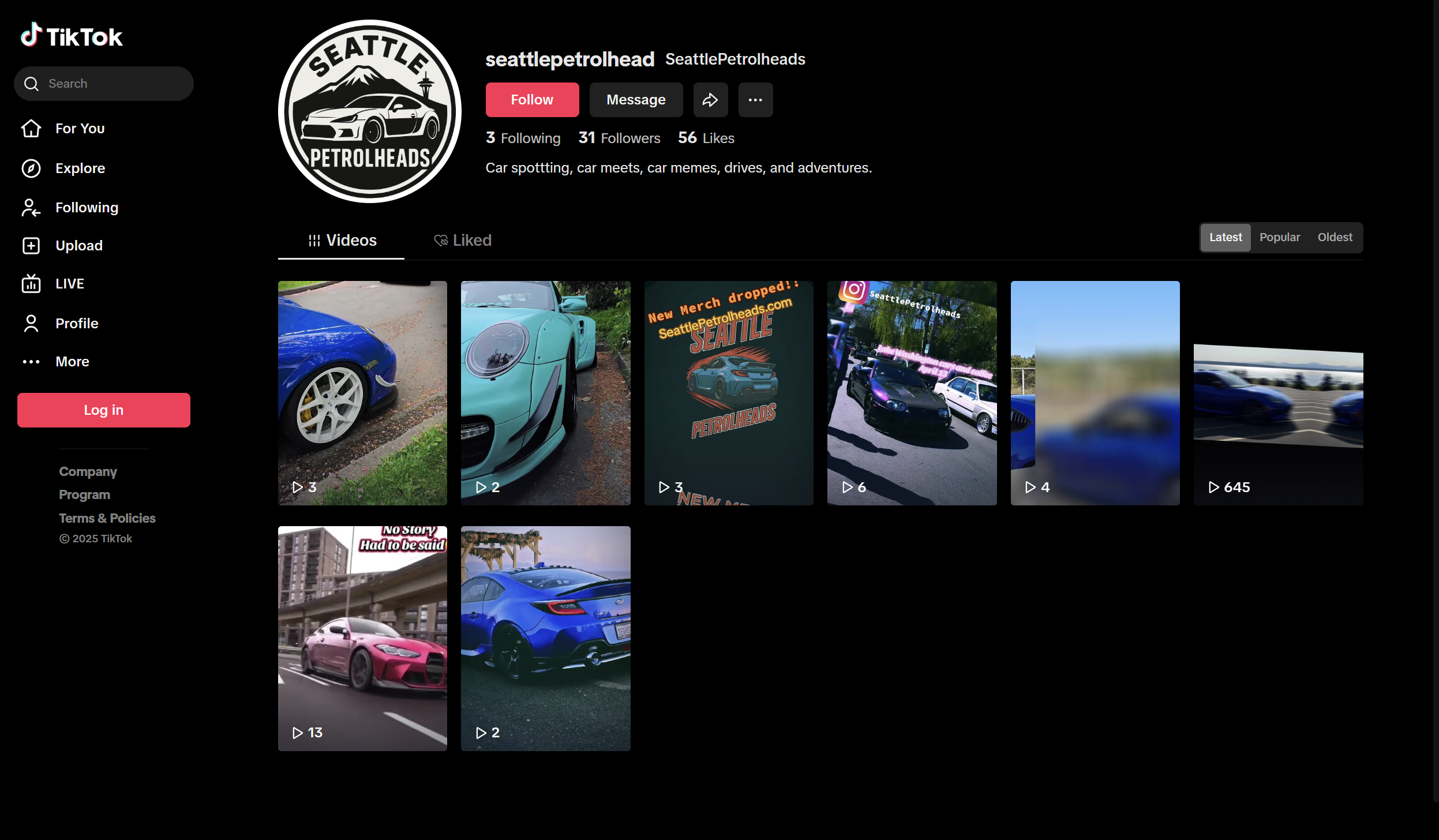Click the Upload plus icon

click(x=31, y=246)
